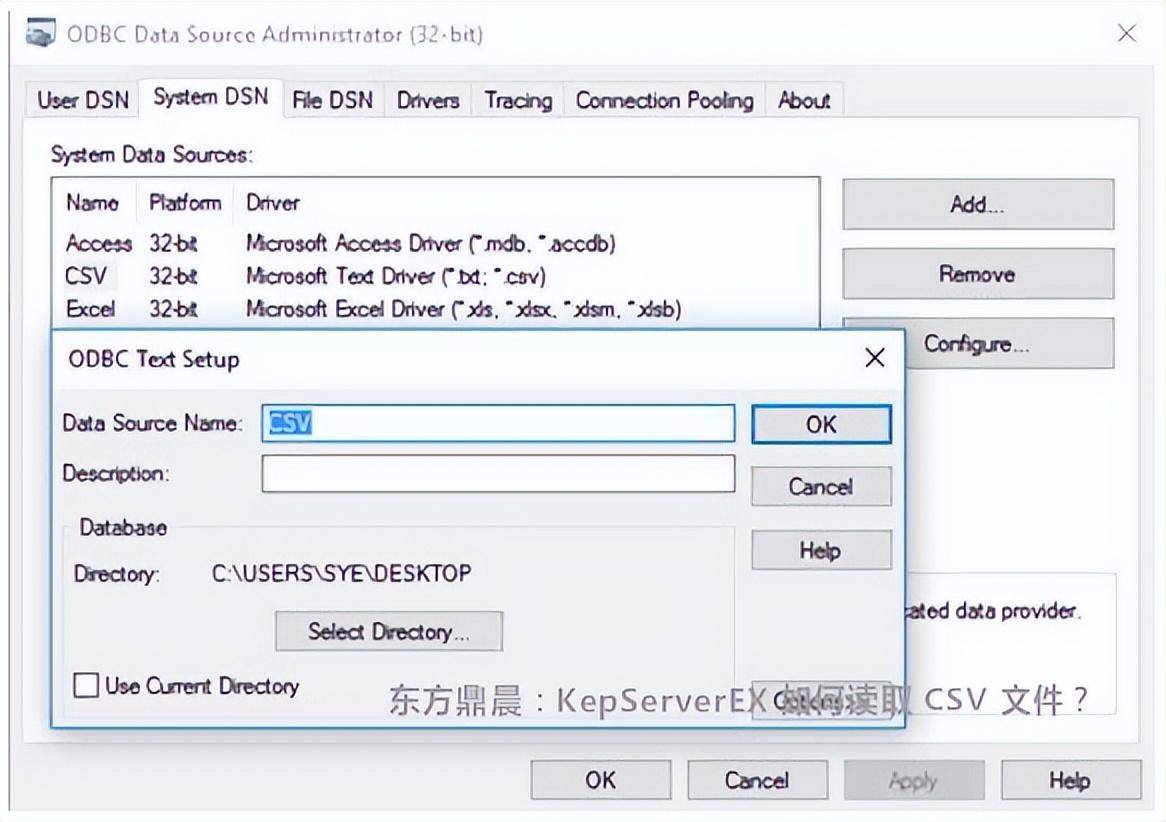Switch to Connection Pooling tab
This screenshot has height=822, width=1166.
pyautogui.click(x=664, y=100)
